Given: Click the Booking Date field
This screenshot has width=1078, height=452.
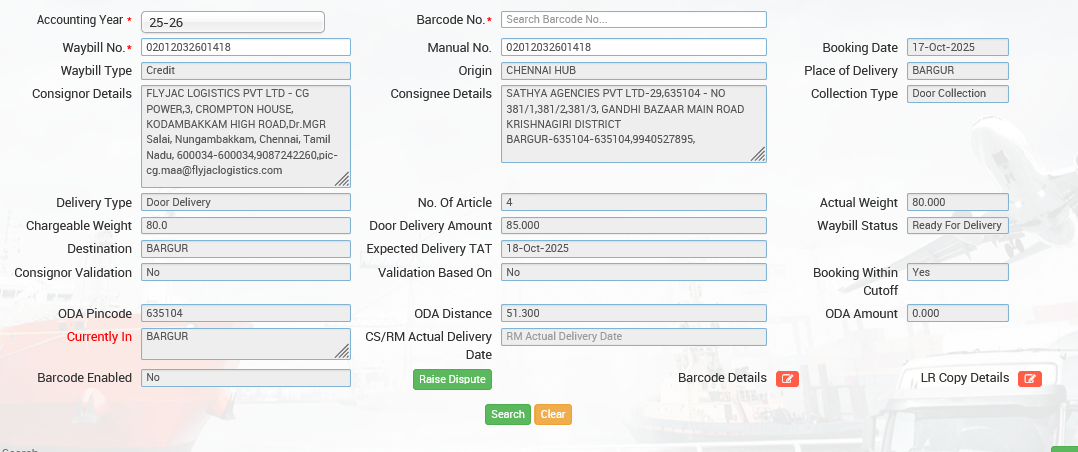Looking at the screenshot, I should point(957,47).
